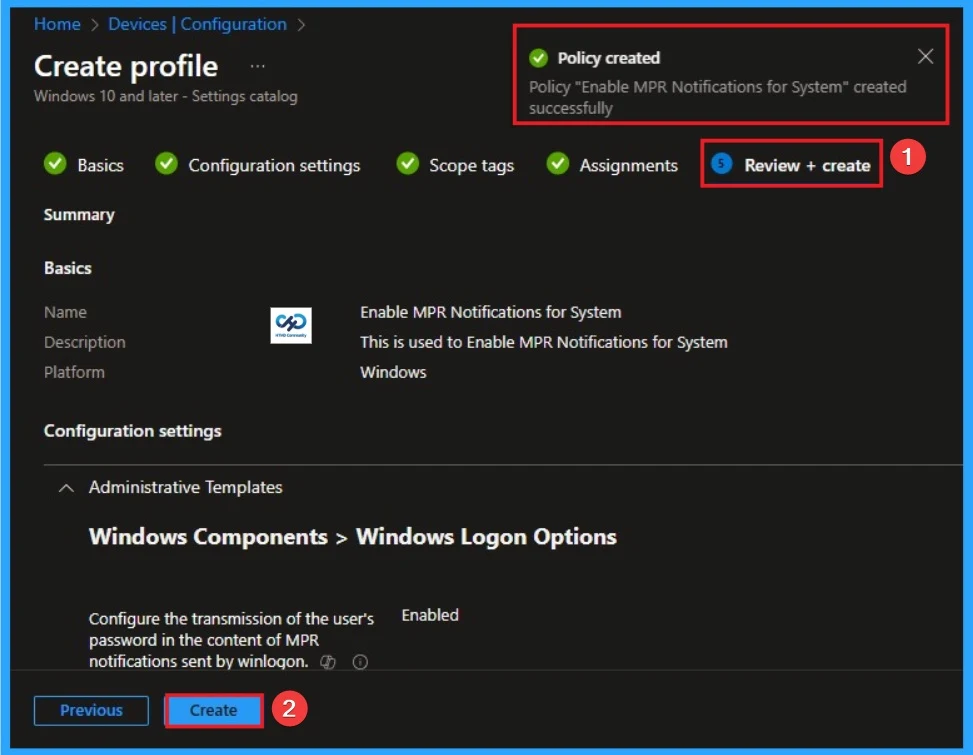Viewport: 973px width, 755px height.
Task: Click the copy icon next to the MPR setting
Action: pyautogui.click(x=328, y=661)
